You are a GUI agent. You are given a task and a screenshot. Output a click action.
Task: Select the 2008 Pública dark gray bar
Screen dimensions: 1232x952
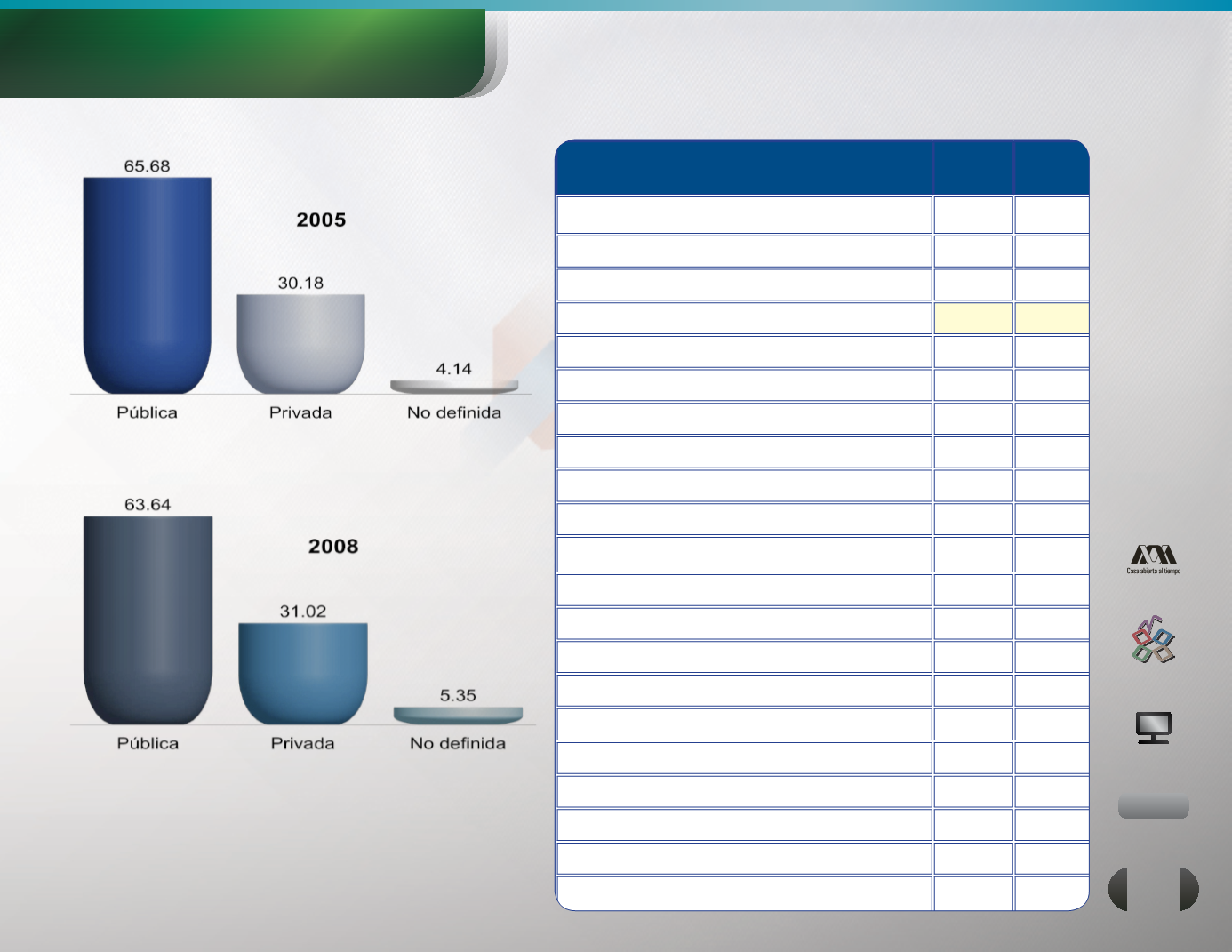tap(148, 620)
